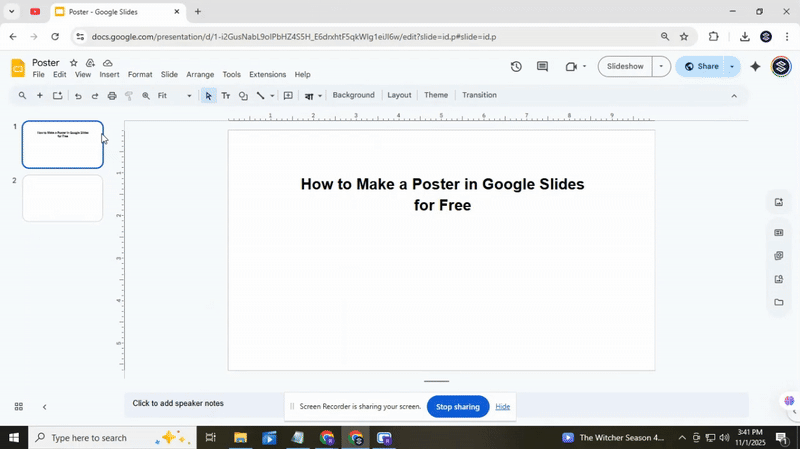Open version history clock icon
Viewport: 800px width, 449px height.
click(516, 67)
